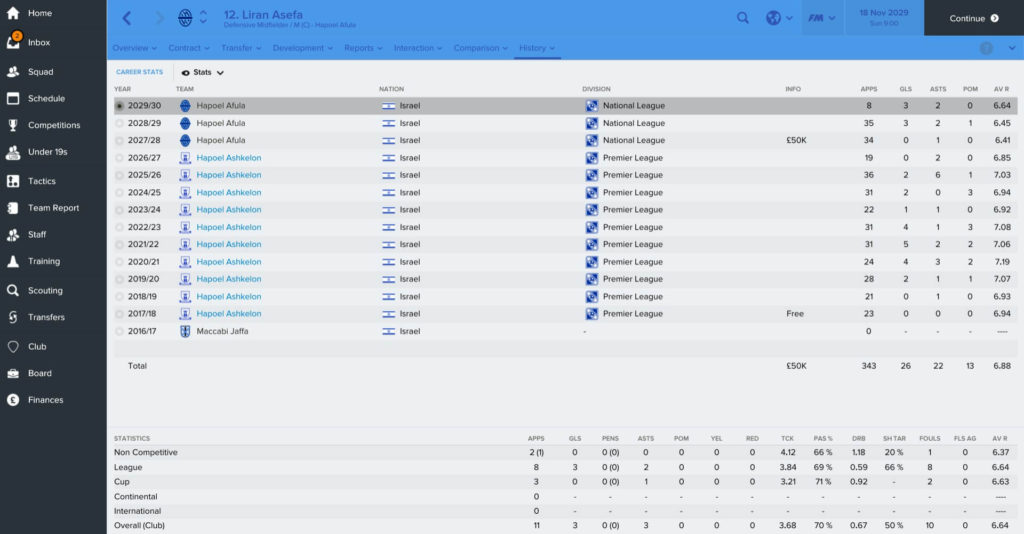Click the Continue button
The image size is (1024, 534).
tap(974, 18)
